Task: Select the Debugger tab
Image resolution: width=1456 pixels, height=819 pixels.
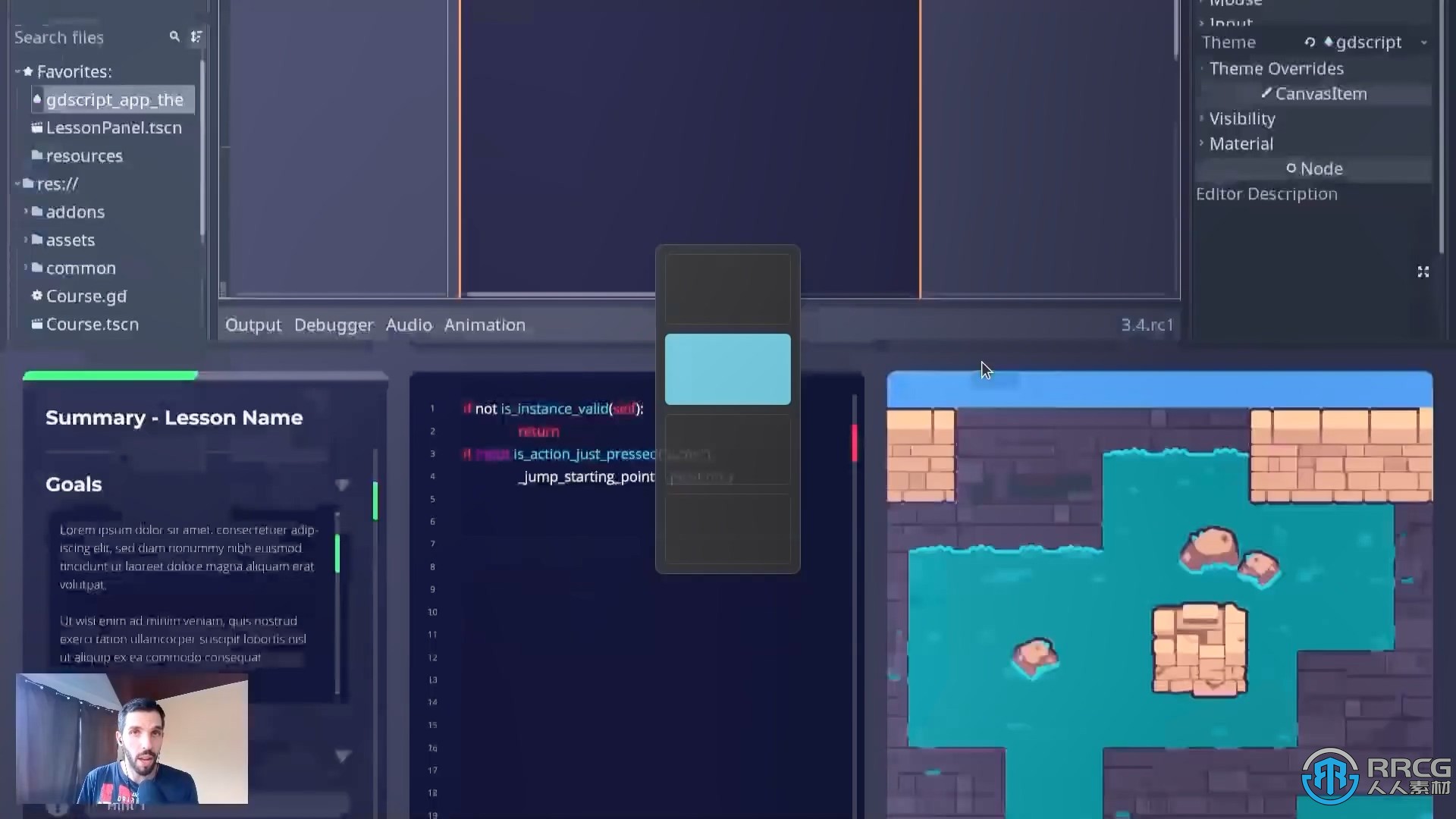Action: click(334, 324)
